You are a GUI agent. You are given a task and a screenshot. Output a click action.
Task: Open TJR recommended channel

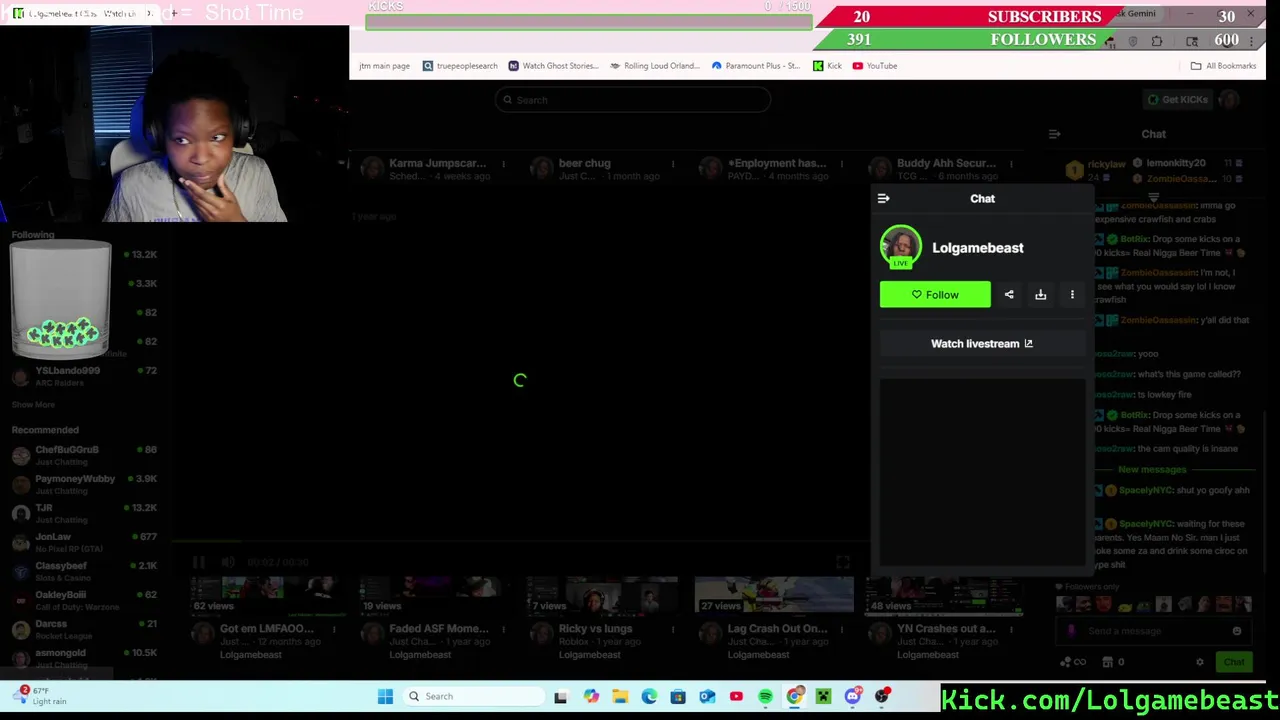point(84,513)
